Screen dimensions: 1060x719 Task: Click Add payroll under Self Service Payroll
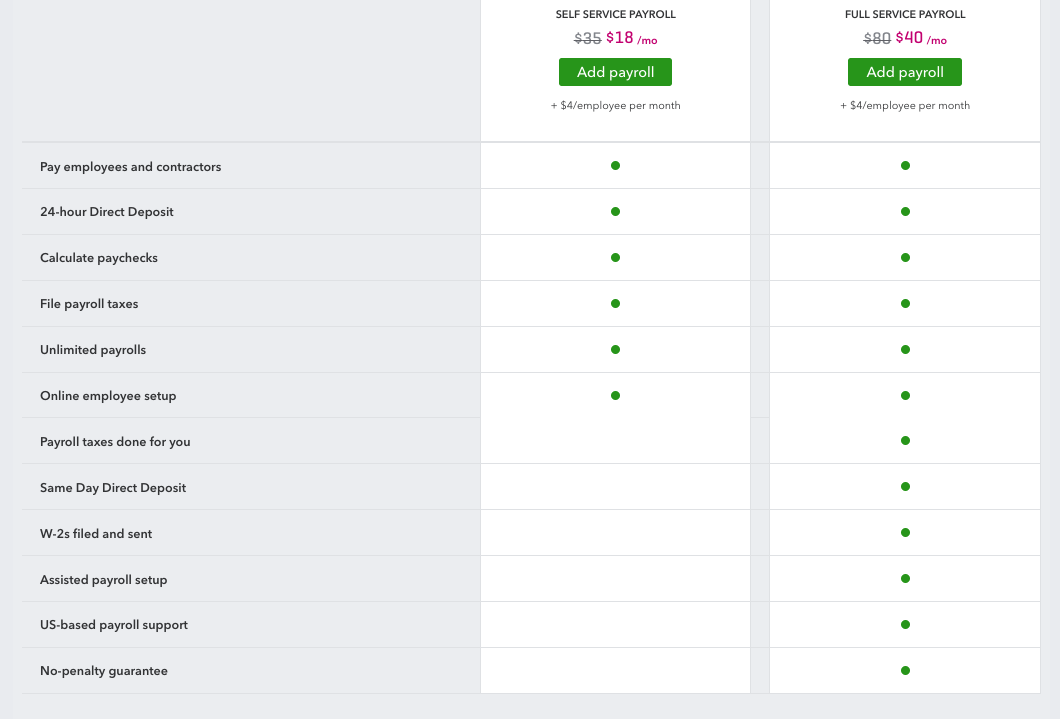tap(615, 72)
